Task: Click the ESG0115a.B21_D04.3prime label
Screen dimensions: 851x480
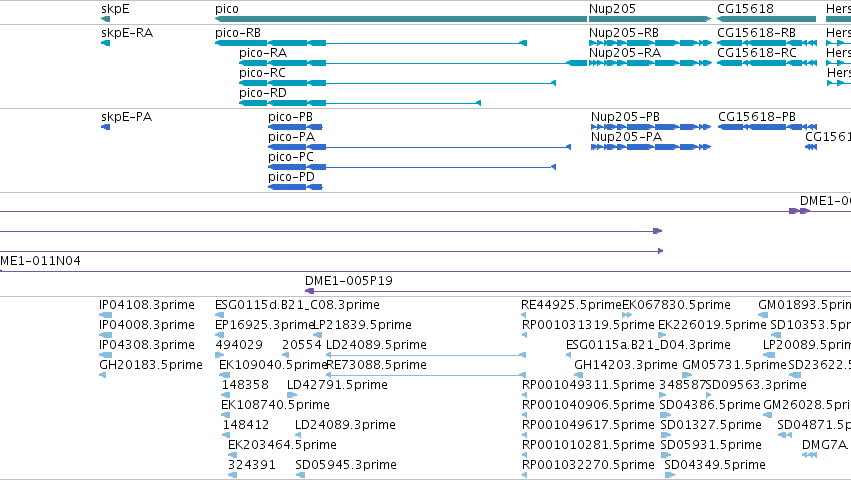Action: (648, 345)
